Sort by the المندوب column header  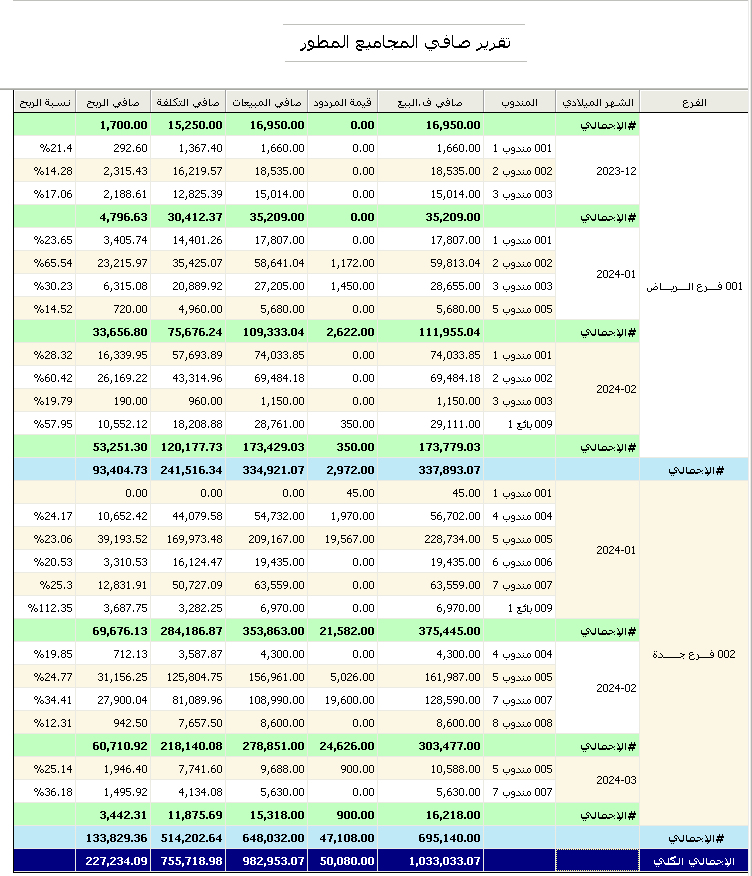[x=519, y=102]
